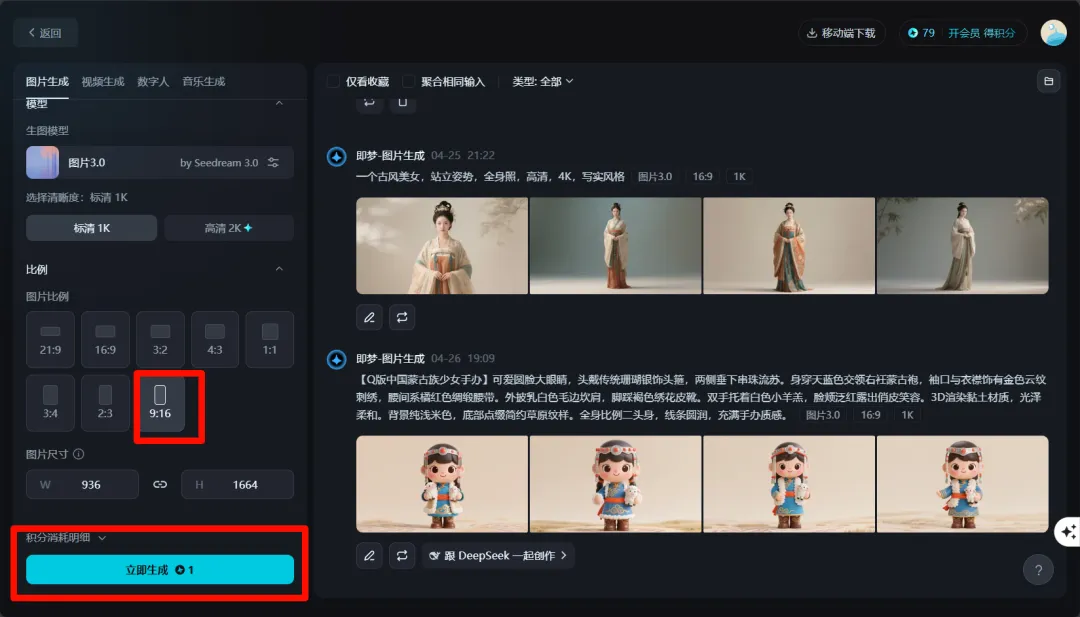Click 开会员 得积分 link

click(x=982, y=33)
